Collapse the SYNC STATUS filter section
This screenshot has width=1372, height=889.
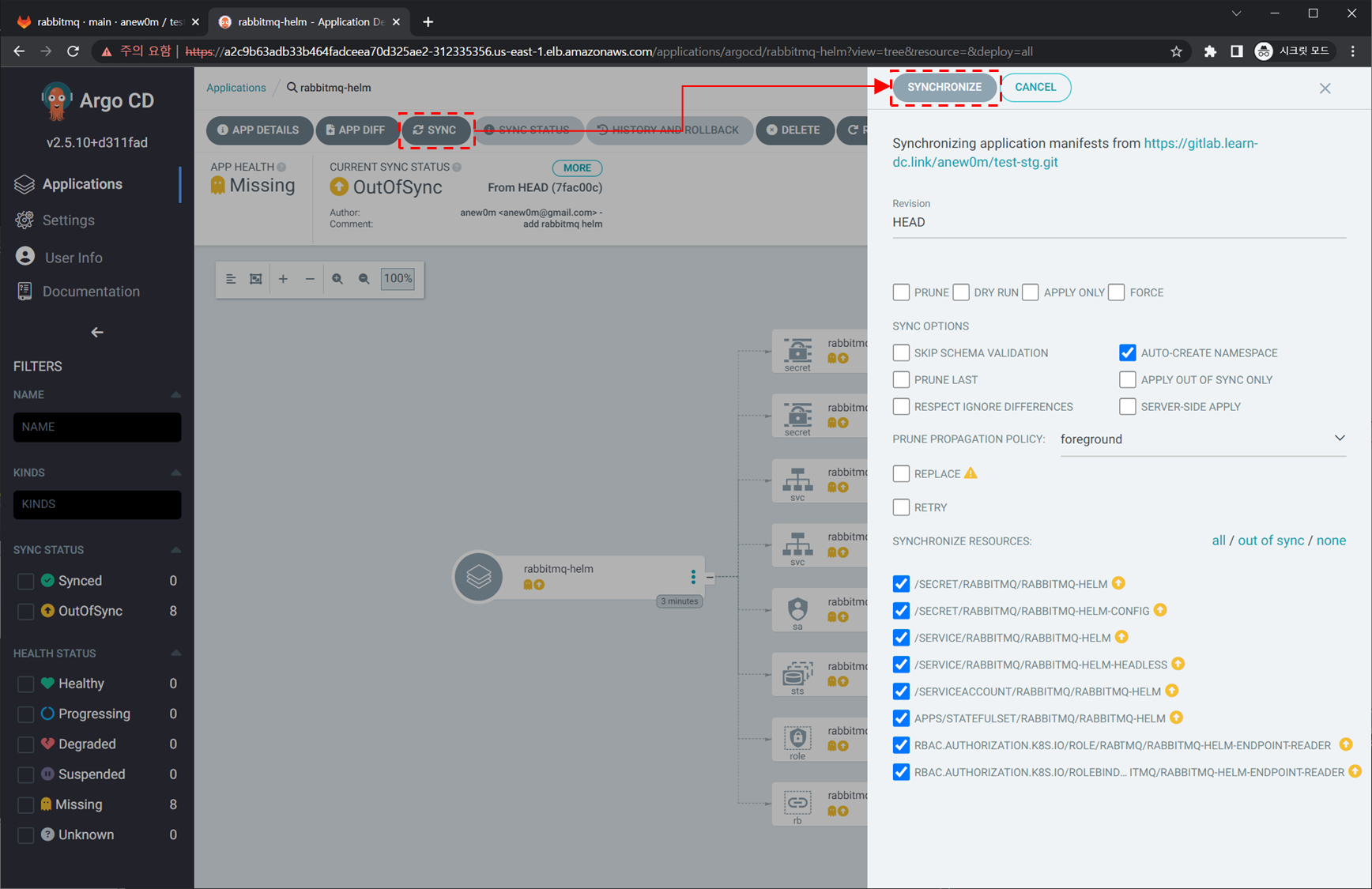[x=175, y=550]
